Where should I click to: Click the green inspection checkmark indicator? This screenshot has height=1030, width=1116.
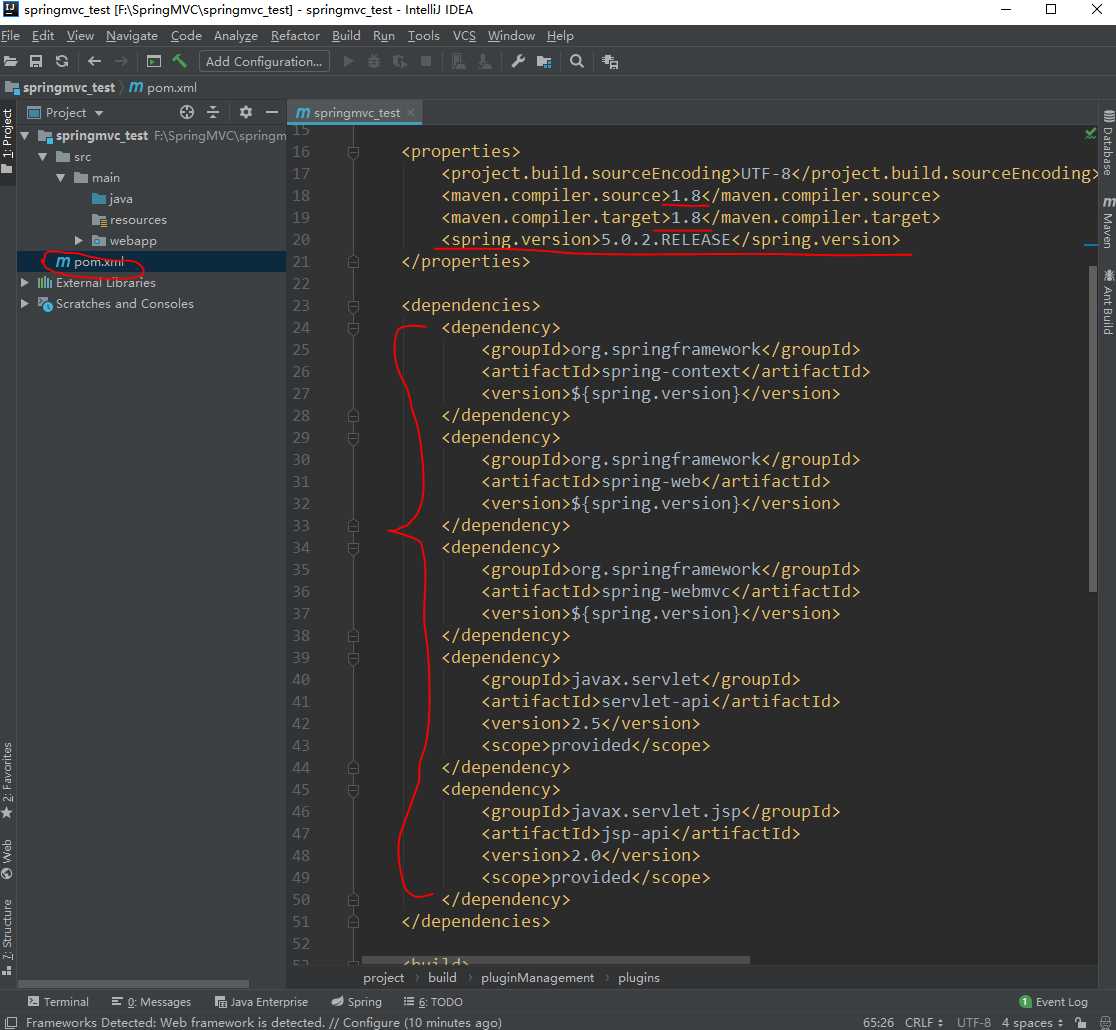click(1090, 133)
